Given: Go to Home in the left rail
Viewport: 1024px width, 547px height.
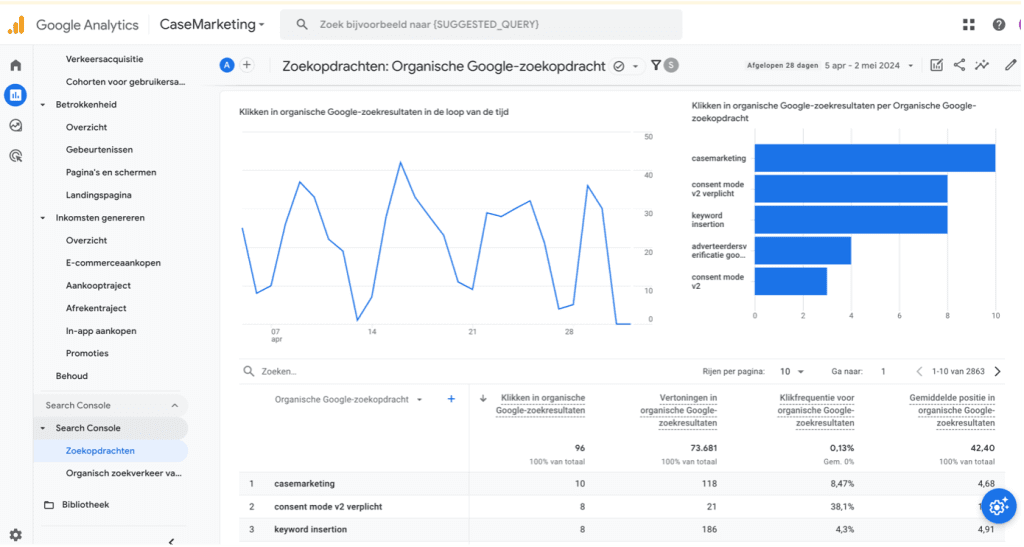Looking at the screenshot, I should [x=16, y=65].
